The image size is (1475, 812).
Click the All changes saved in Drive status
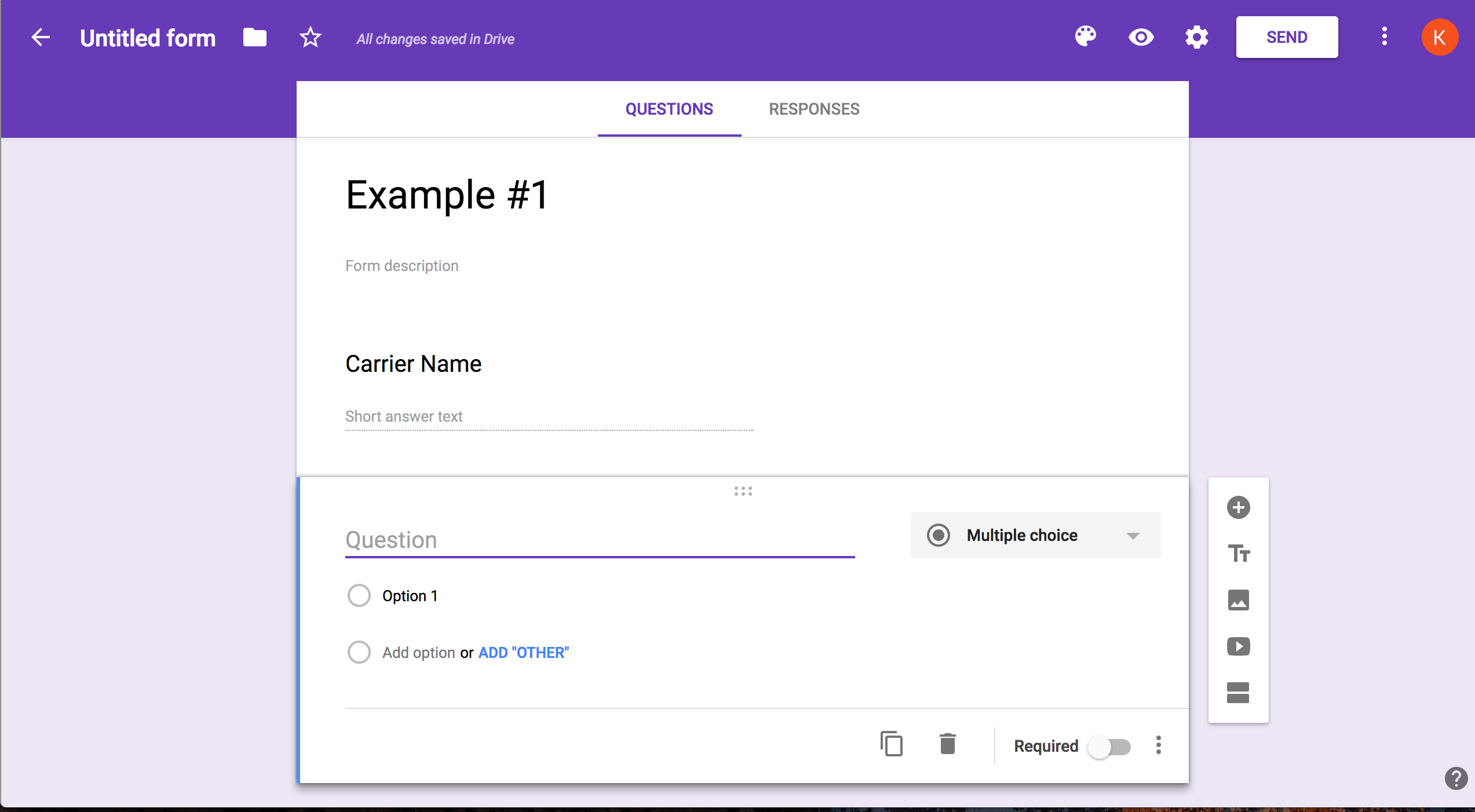435,39
